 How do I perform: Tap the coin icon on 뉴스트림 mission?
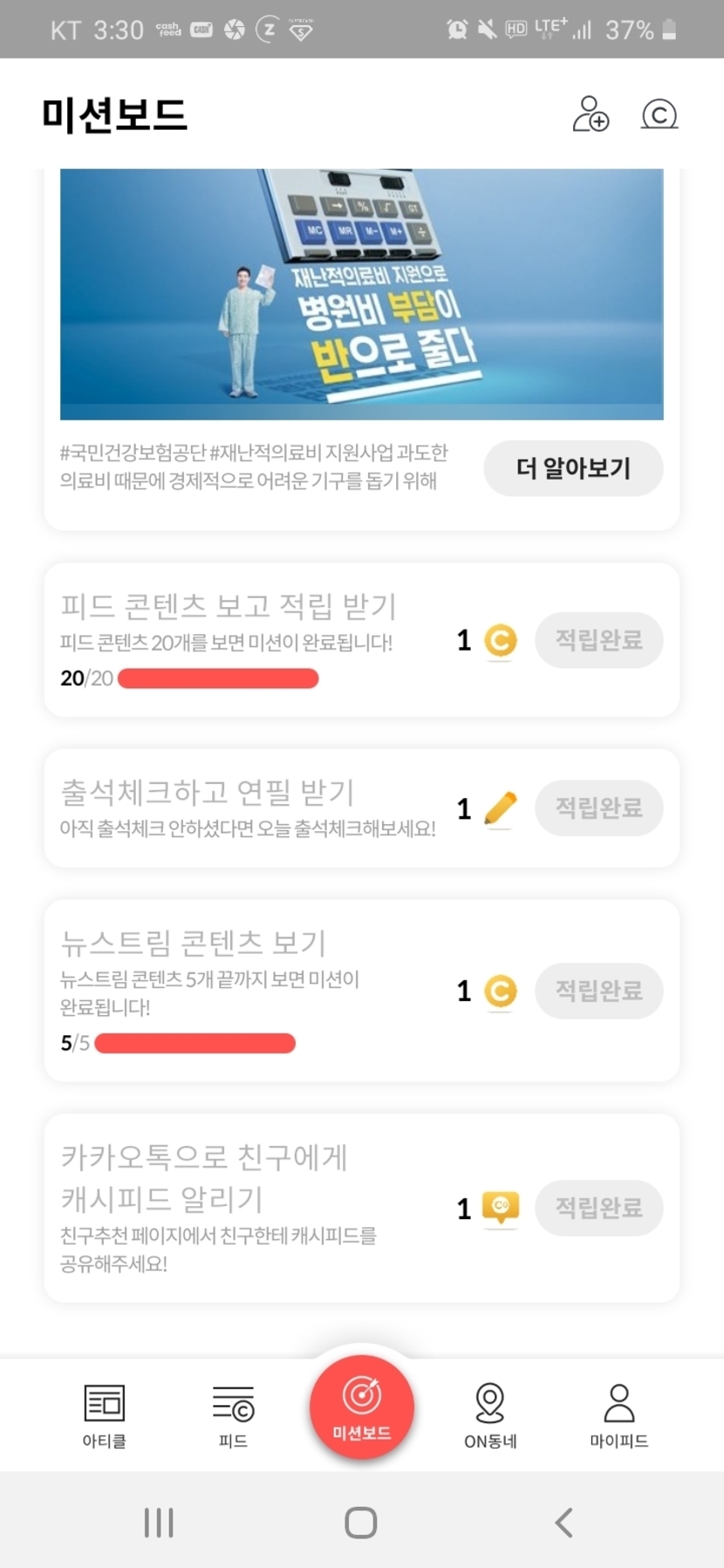coord(501,992)
